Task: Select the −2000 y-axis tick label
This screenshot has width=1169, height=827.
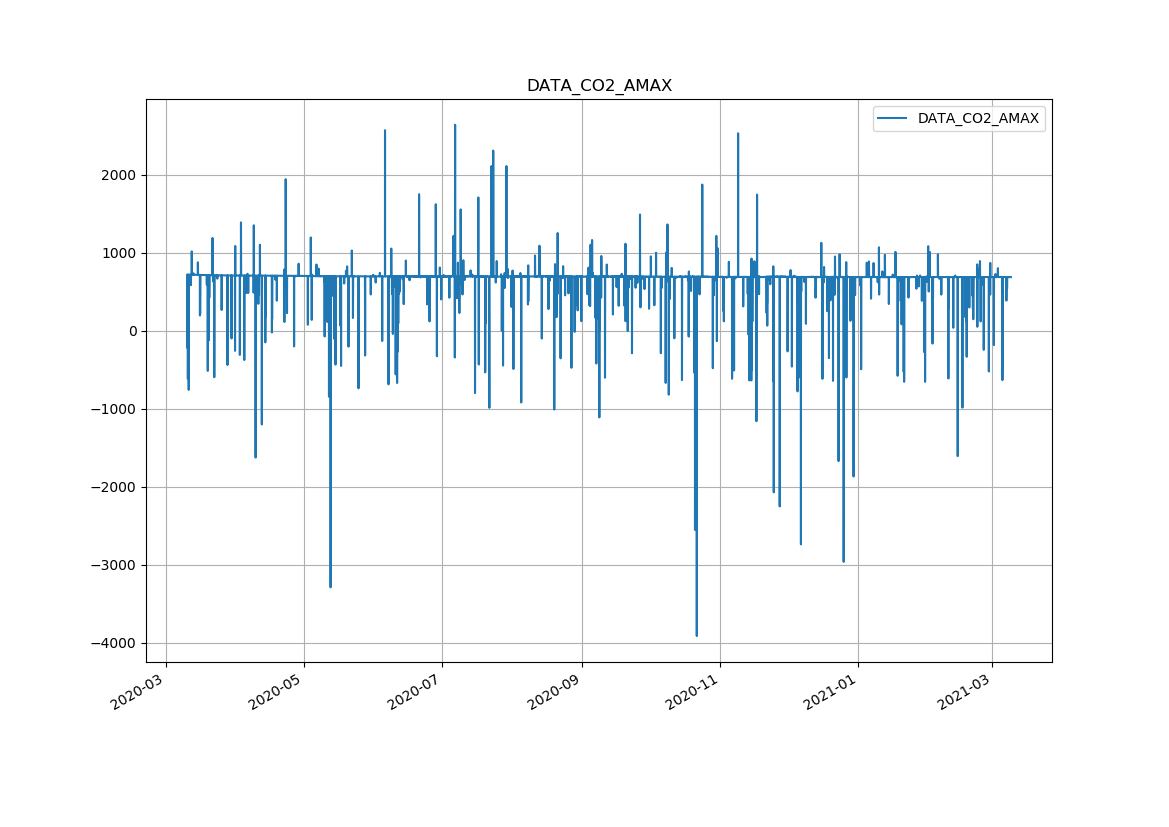Action: pyautogui.click(x=115, y=488)
